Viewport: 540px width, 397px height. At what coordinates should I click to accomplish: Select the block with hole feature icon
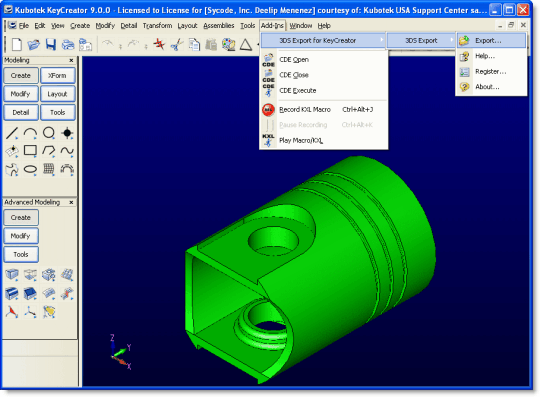(49, 275)
